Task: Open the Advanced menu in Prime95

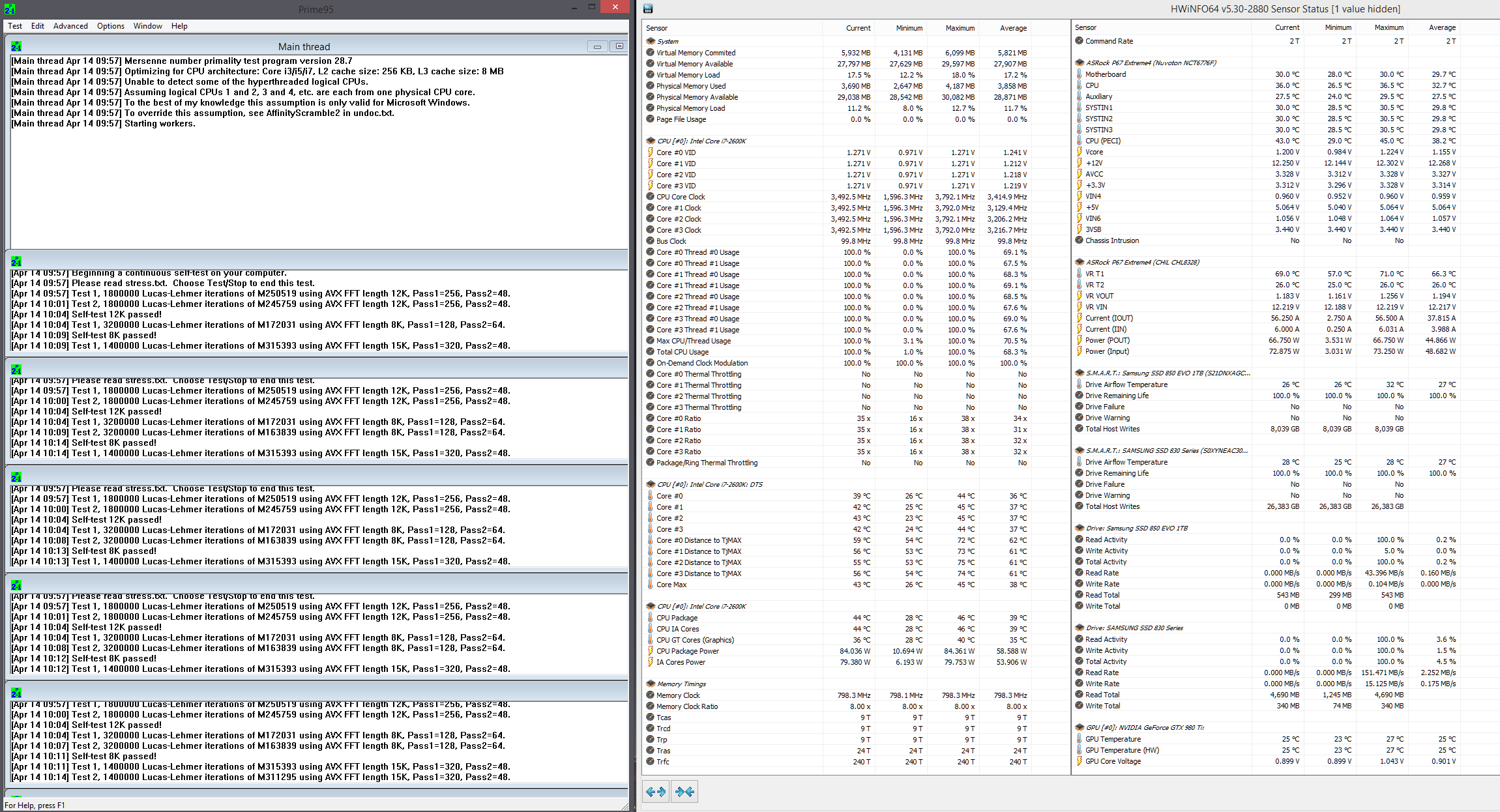Action: [x=70, y=26]
